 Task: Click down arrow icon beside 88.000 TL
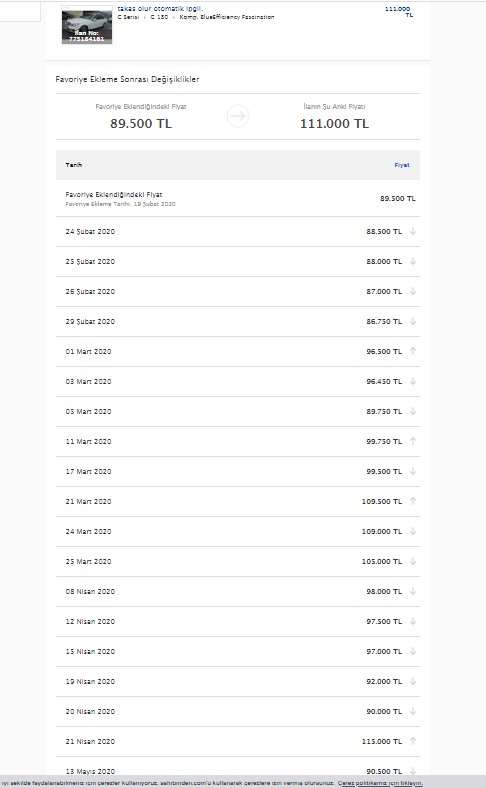pyautogui.click(x=413, y=261)
